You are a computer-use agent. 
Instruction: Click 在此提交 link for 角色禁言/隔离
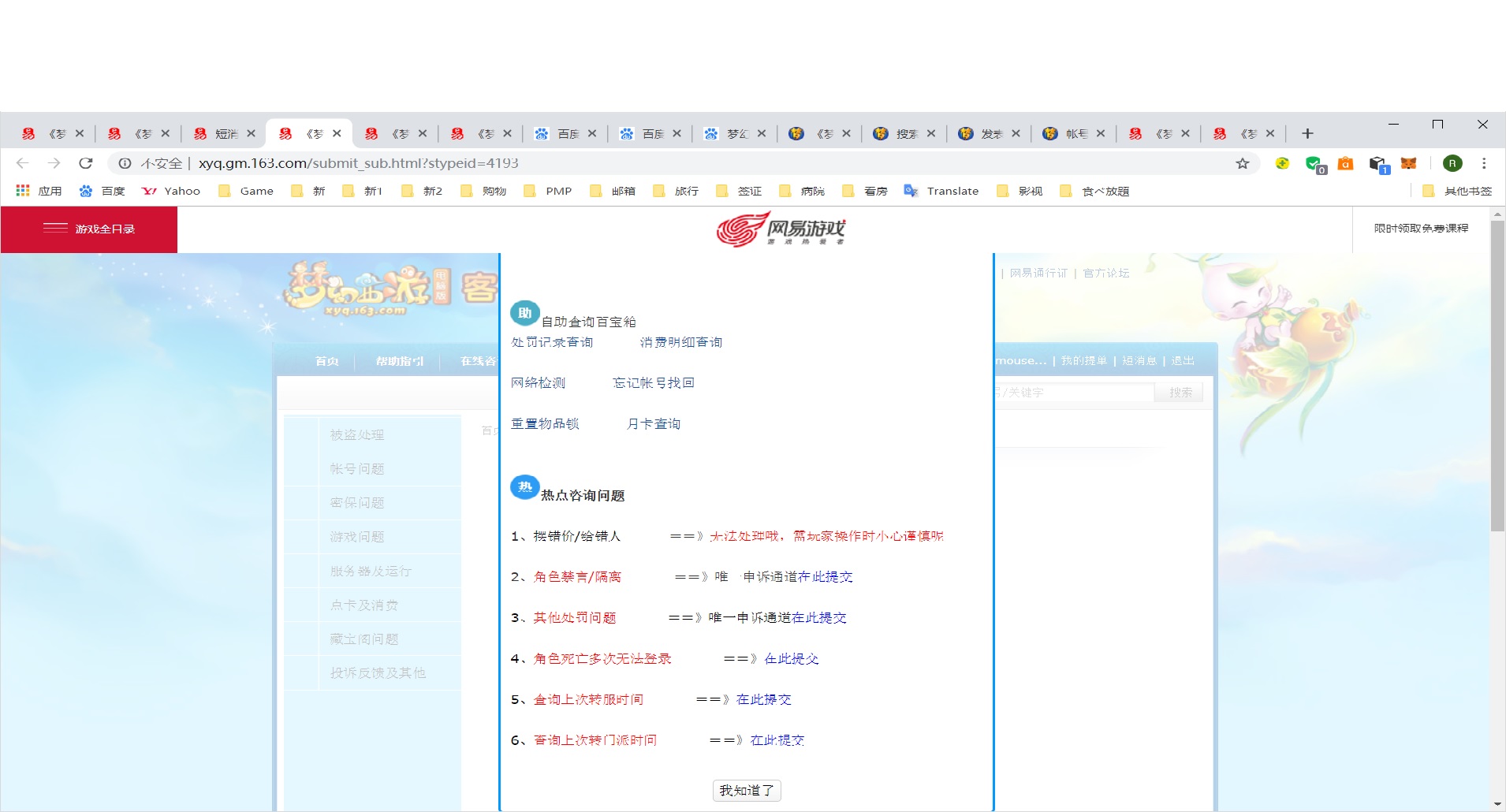(826, 577)
